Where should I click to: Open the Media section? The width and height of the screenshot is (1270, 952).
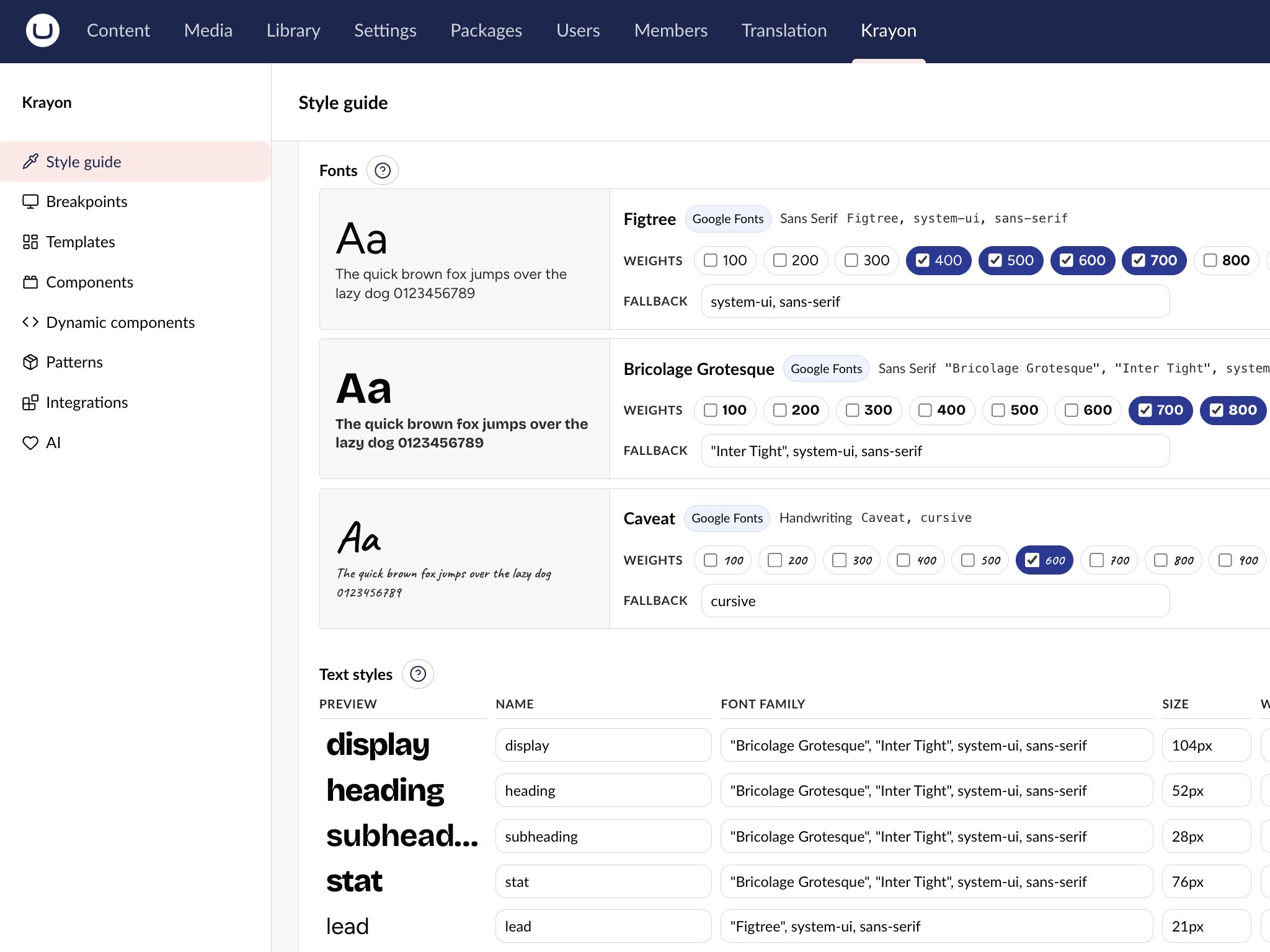click(x=208, y=30)
